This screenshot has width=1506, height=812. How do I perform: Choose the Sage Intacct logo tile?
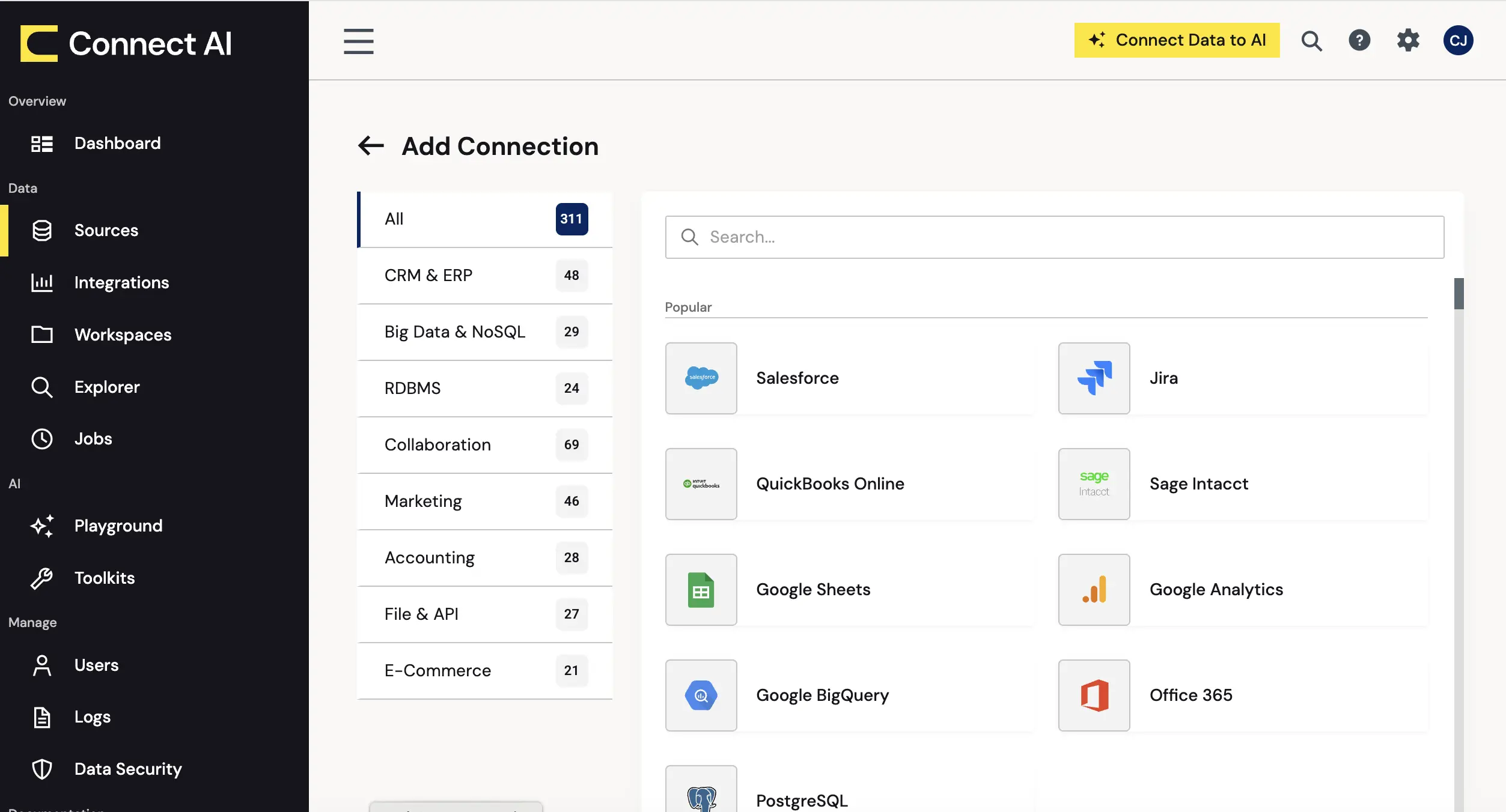[1094, 483]
